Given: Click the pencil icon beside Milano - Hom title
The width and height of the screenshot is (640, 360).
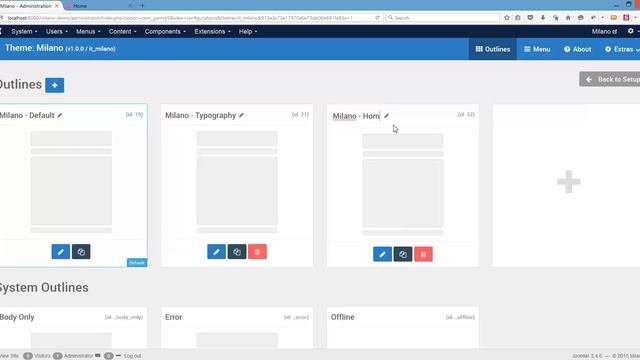Looking at the screenshot, I should tap(387, 116).
